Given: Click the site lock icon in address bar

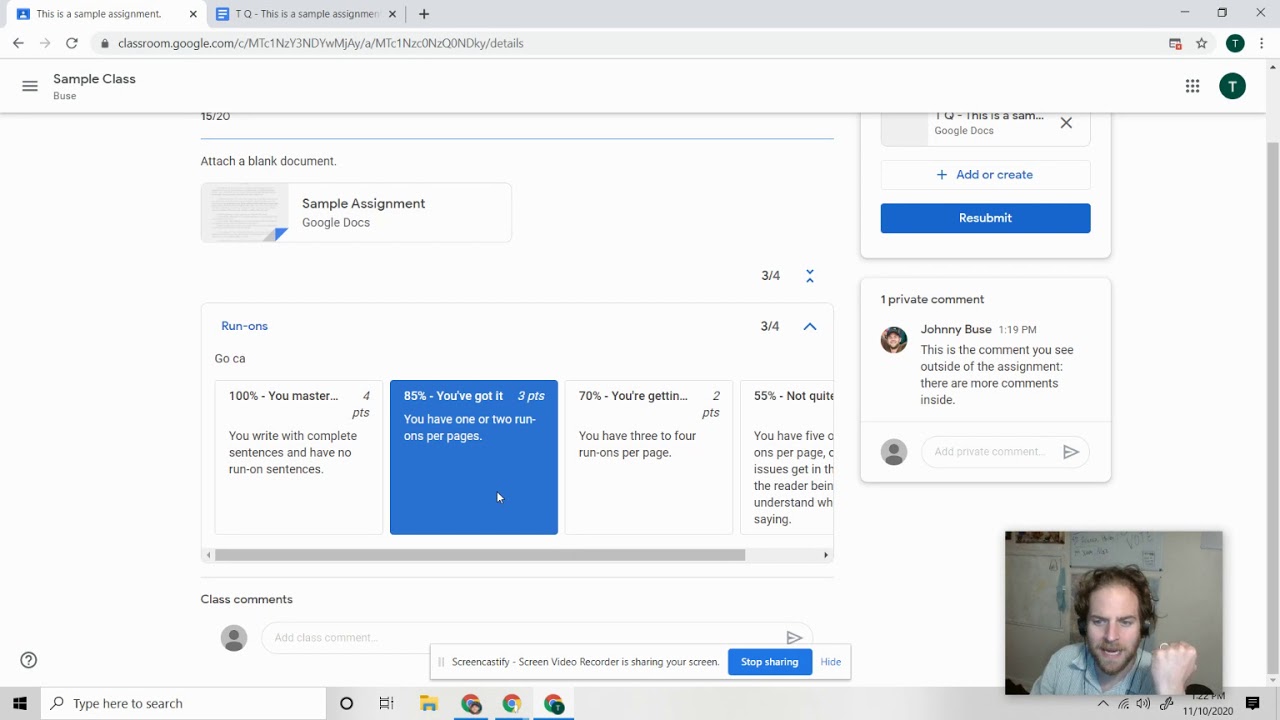Looking at the screenshot, I should tap(105, 43).
